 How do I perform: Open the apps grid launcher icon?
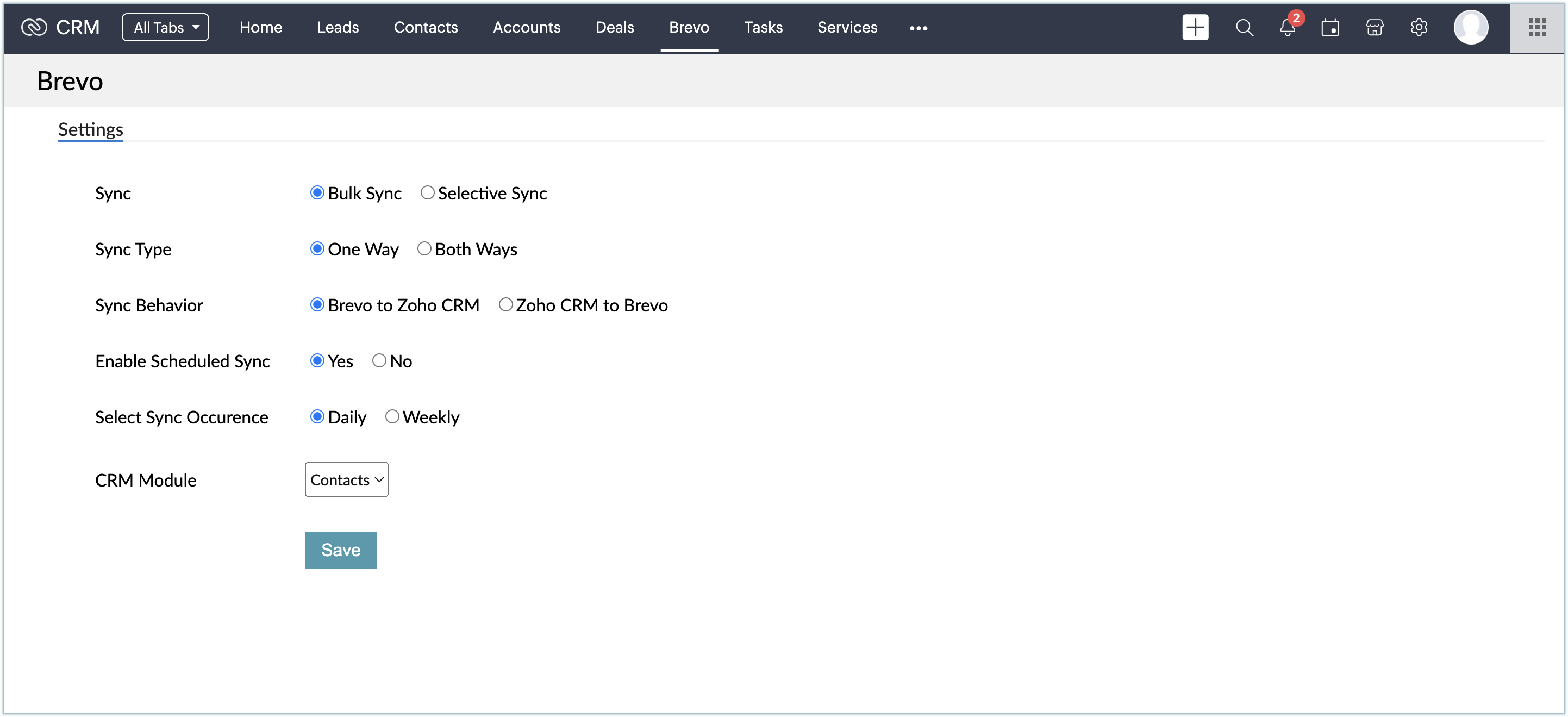pyautogui.click(x=1537, y=27)
